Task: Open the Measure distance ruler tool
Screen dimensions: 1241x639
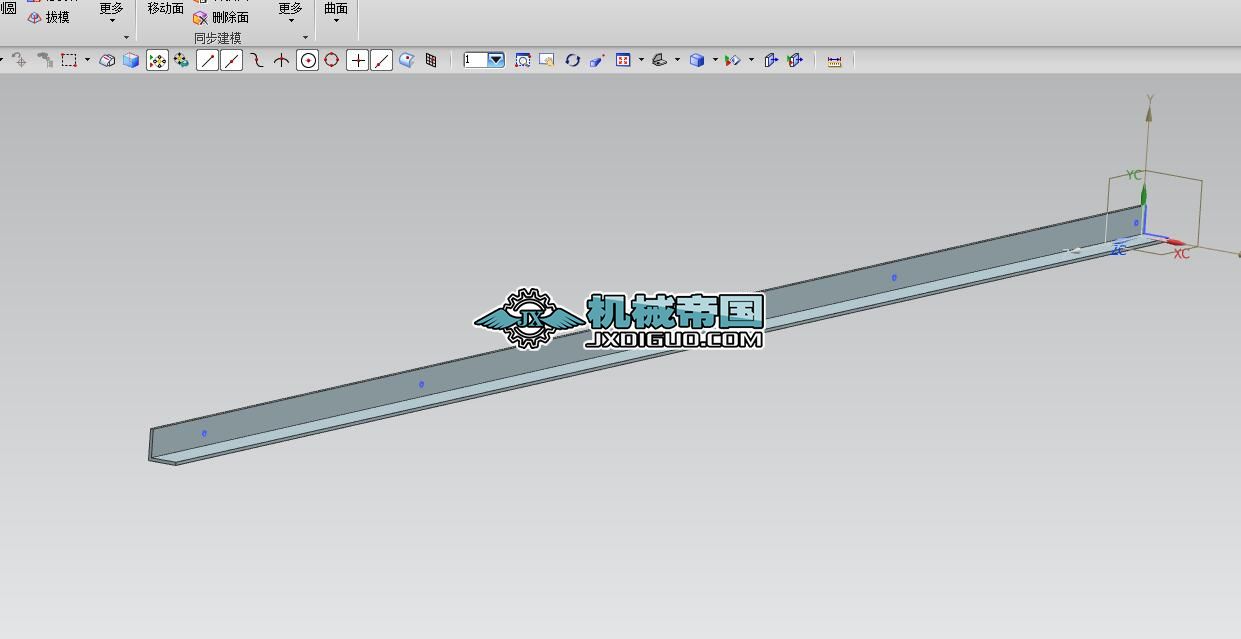Action: tap(834, 60)
